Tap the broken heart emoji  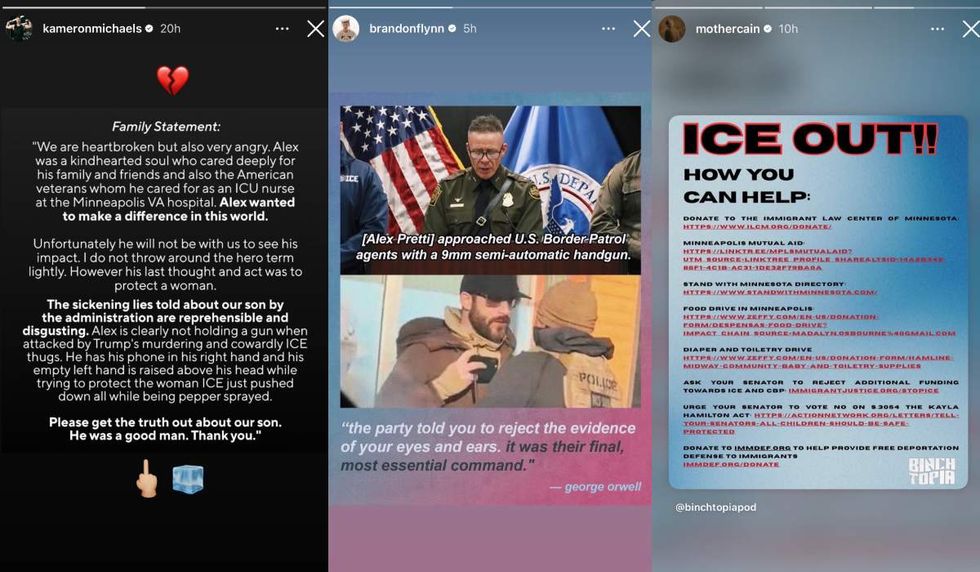[172, 81]
